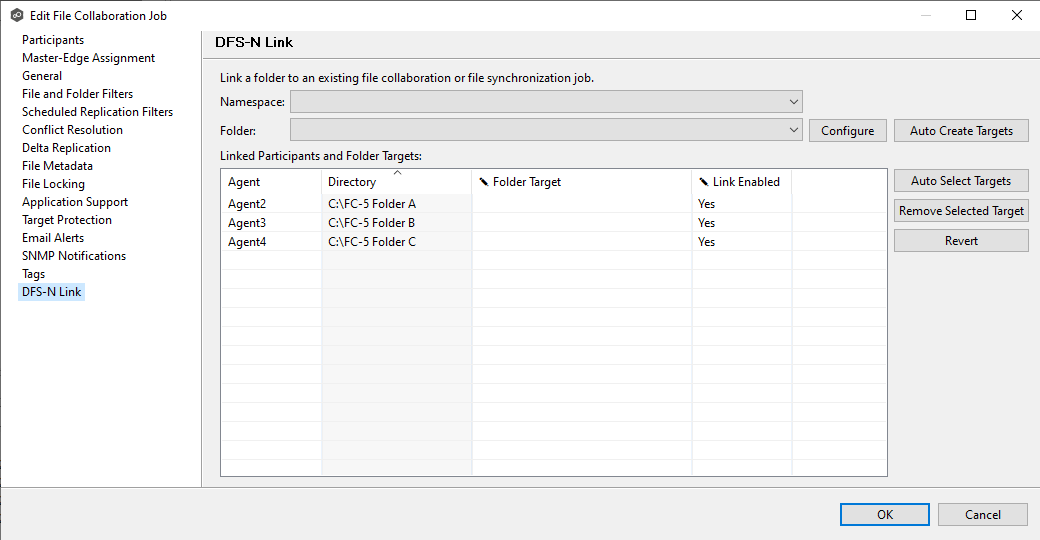1040x540 pixels.
Task: Go to File and Folder Filters
Action: [77, 94]
